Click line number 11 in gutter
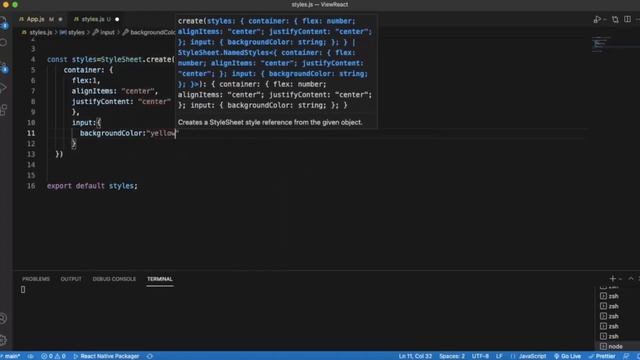 [x=31, y=133]
